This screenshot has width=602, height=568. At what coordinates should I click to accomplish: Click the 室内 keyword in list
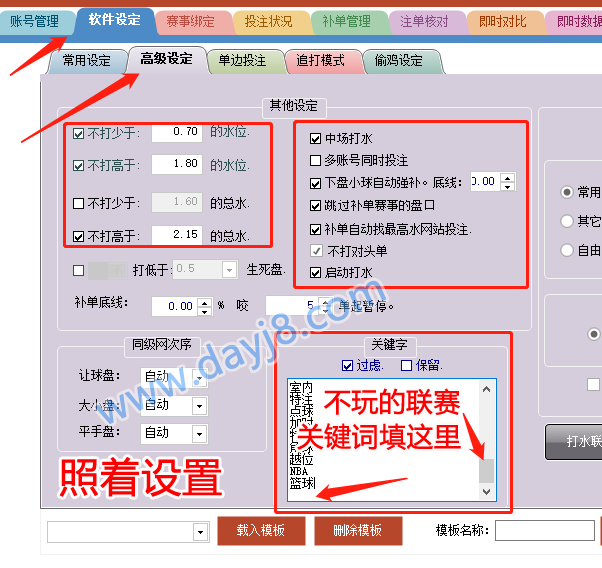301,387
